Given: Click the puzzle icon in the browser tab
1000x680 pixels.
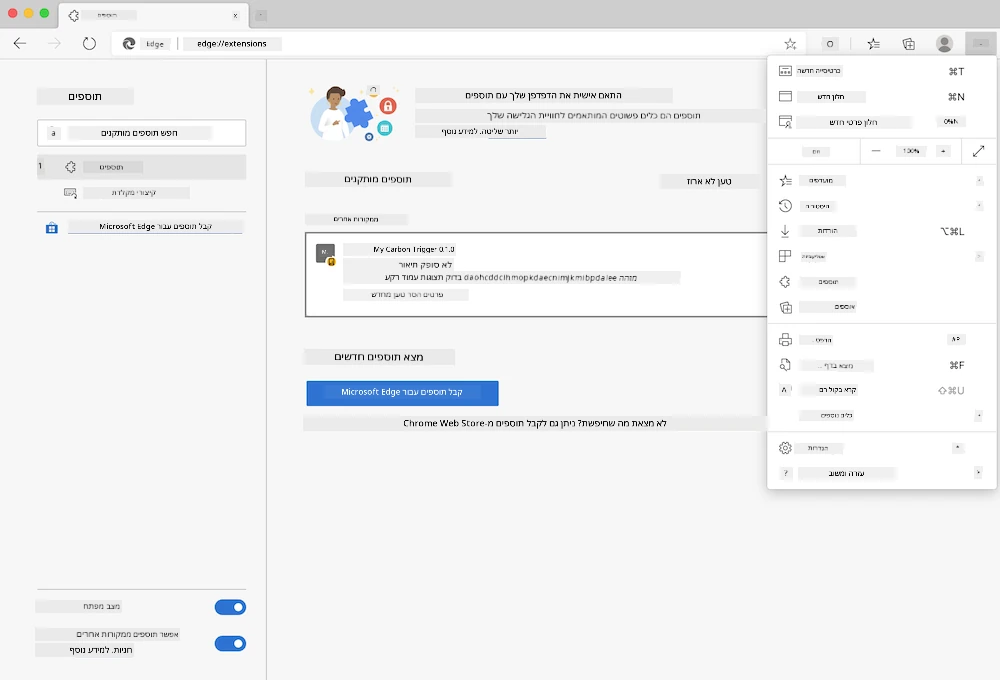Looking at the screenshot, I should point(73,15).
